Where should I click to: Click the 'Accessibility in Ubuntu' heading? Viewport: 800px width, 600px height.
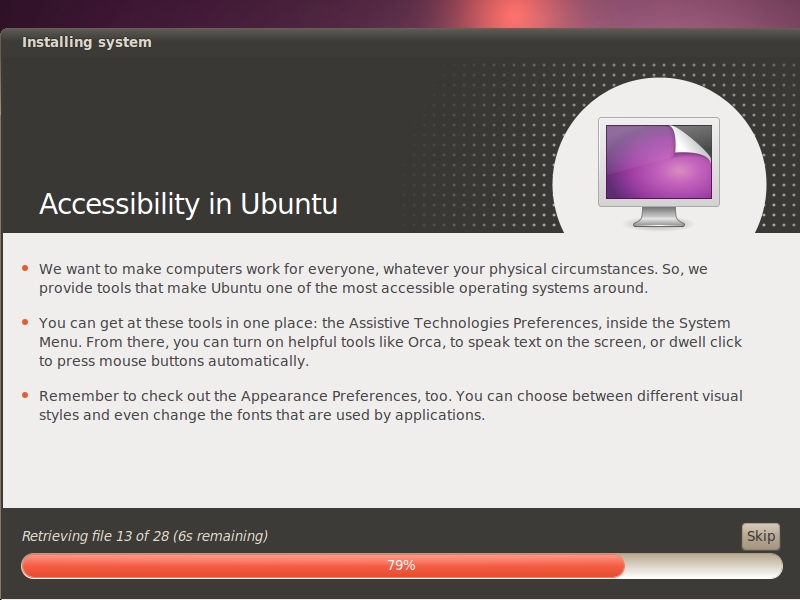[188, 204]
